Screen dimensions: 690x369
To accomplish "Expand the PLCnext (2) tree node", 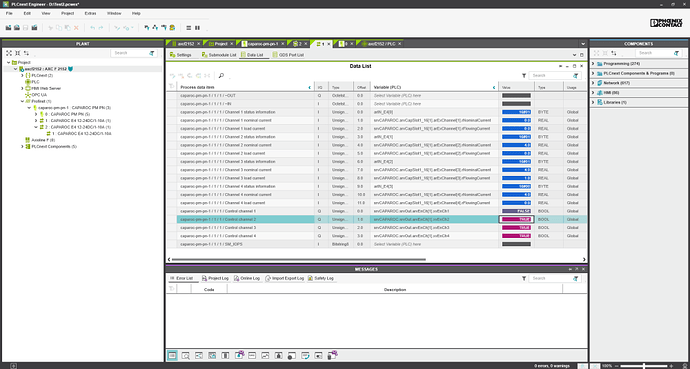I will click(x=22, y=76).
